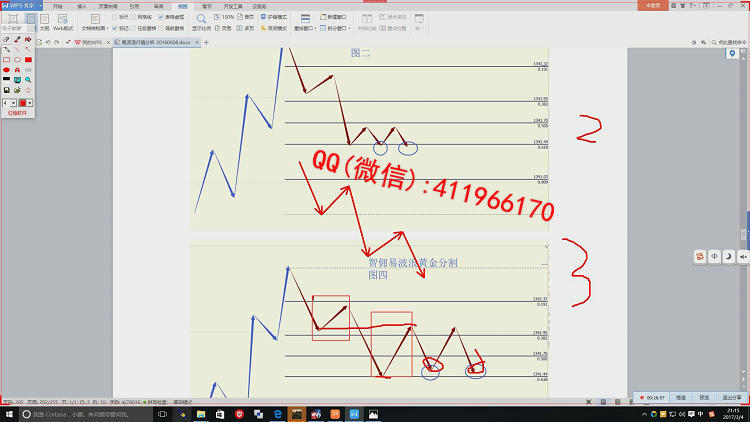Pick the magnifier tool in annotation palette
The width and height of the screenshot is (750, 422).
[x=28, y=79]
